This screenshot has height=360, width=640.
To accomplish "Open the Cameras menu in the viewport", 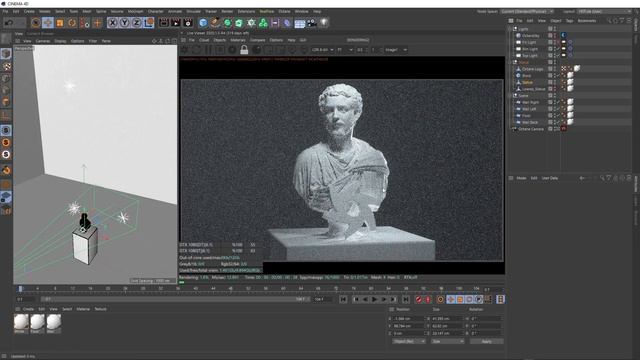I will click(x=43, y=41).
